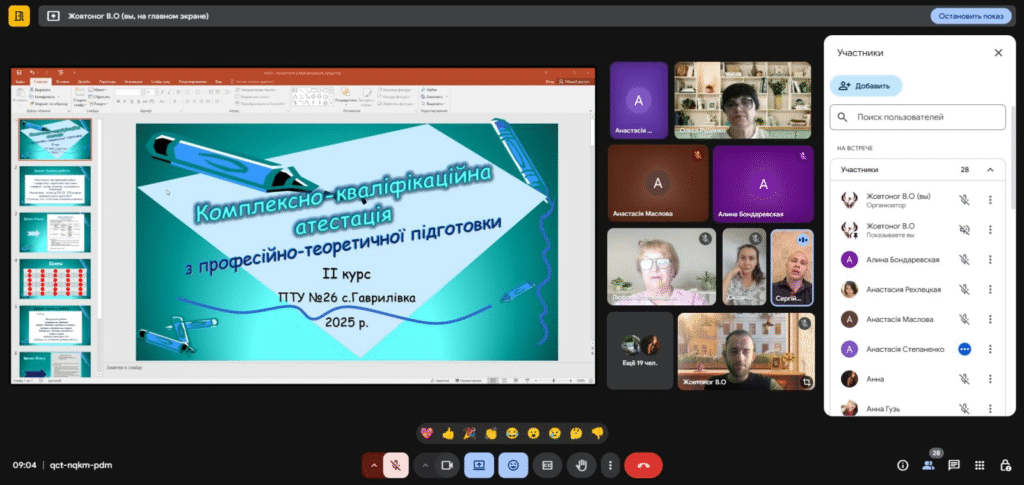Open meeting details info icon

click(x=903, y=465)
